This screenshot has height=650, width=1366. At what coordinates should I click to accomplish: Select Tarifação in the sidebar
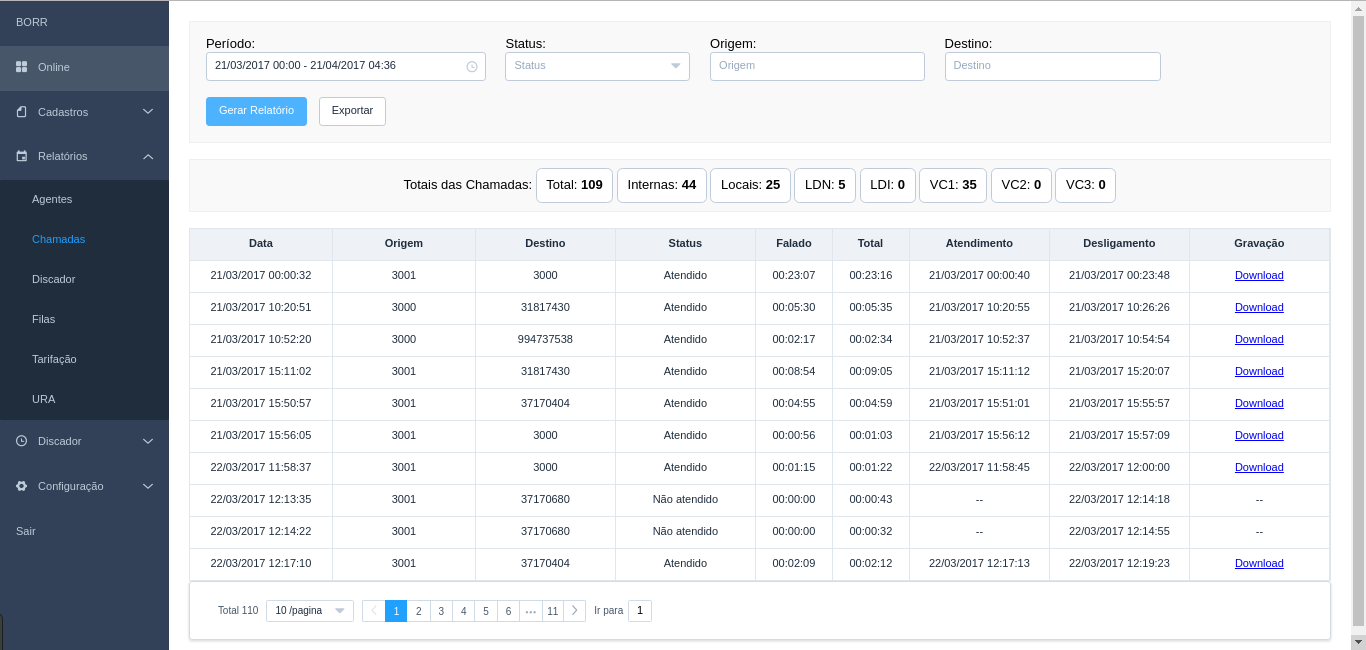tap(54, 359)
